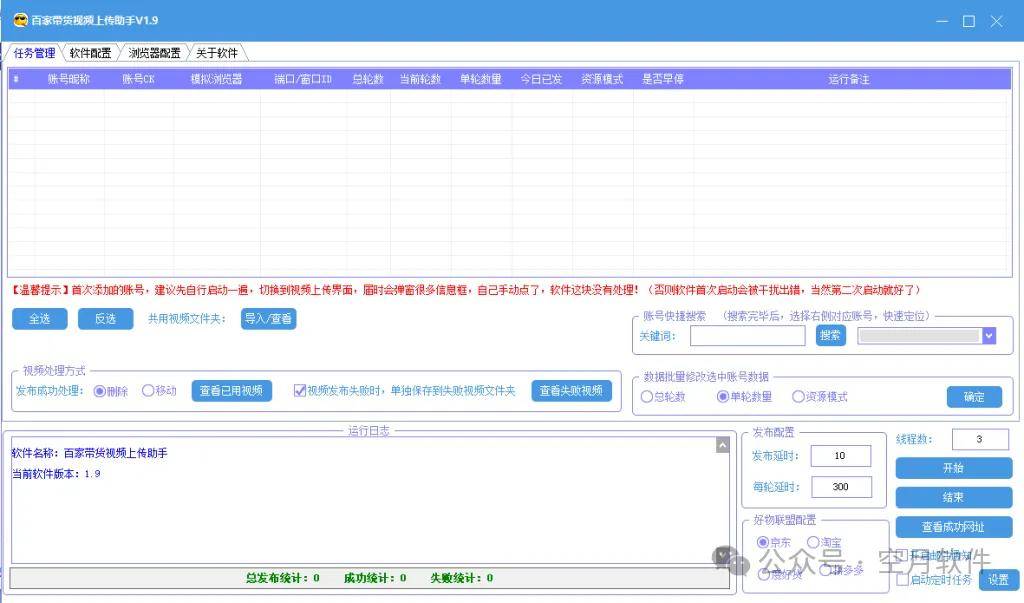Image resolution: width=1024 pixels, height=603 pixels.
Task: Click the scroll-up arrow on the log panel
Action: tap(722, 445)
